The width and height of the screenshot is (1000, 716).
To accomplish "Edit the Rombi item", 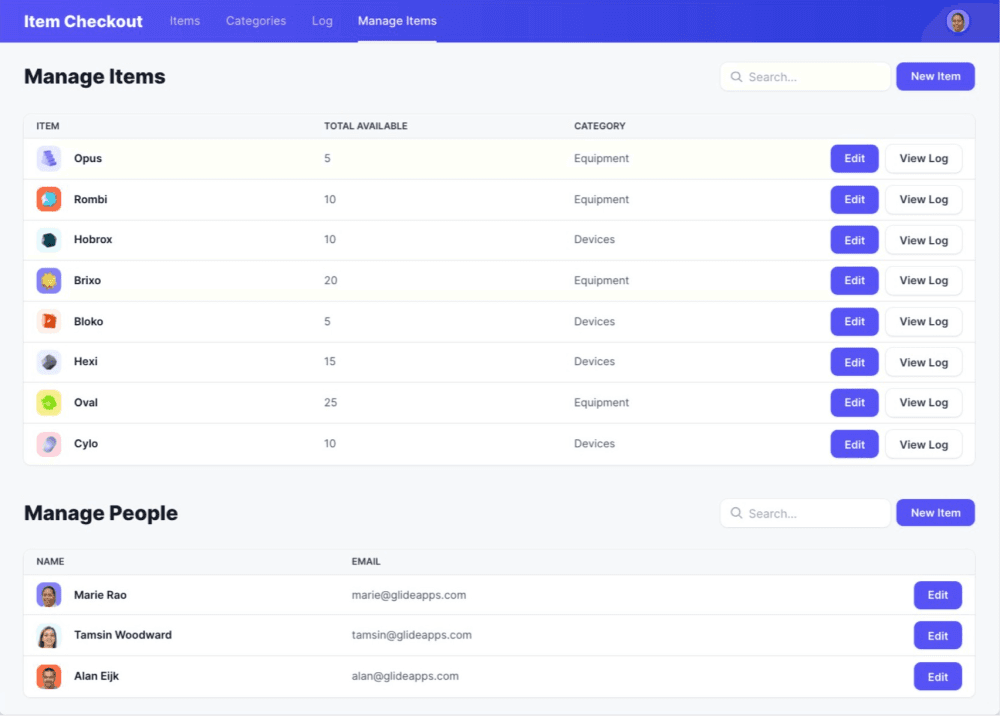I will pos(854,200).
